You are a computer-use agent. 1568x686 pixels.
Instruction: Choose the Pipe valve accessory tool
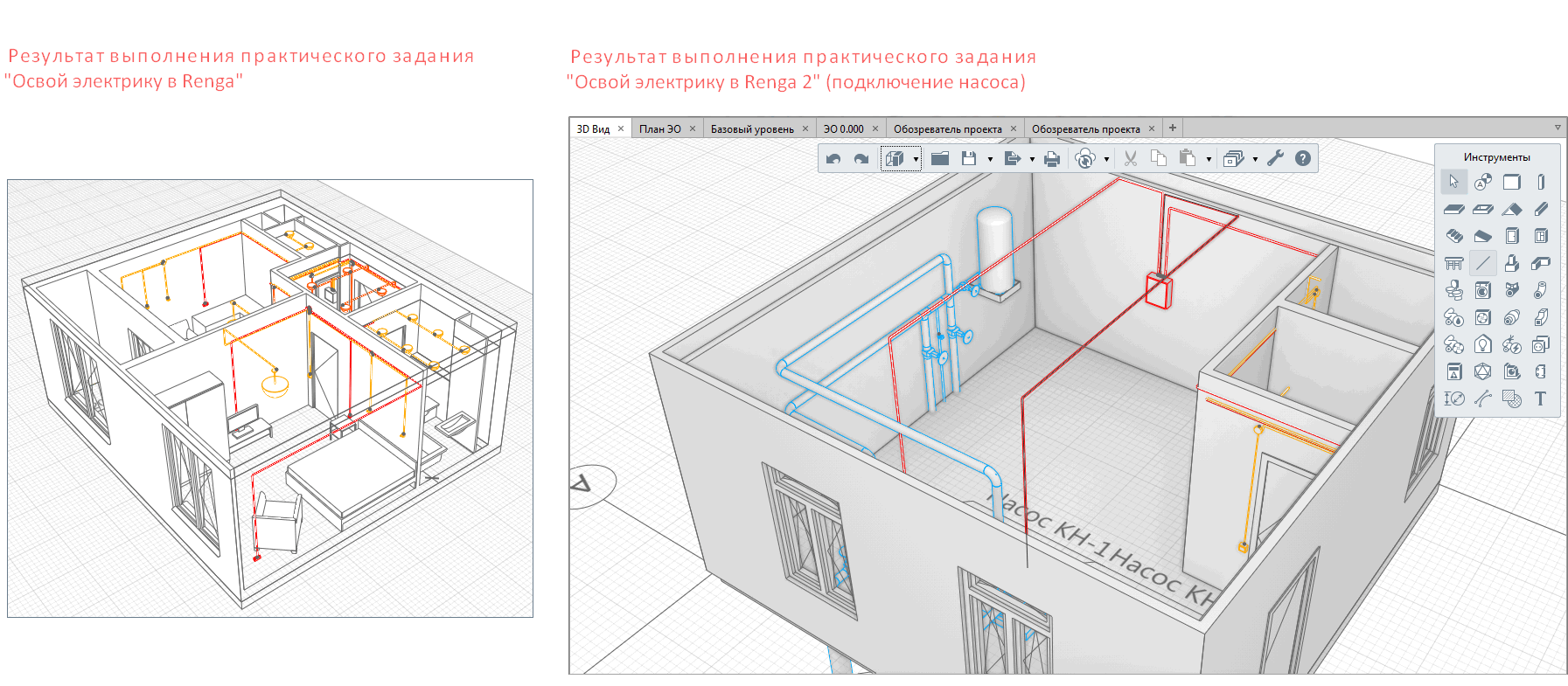coord(1511,290)
